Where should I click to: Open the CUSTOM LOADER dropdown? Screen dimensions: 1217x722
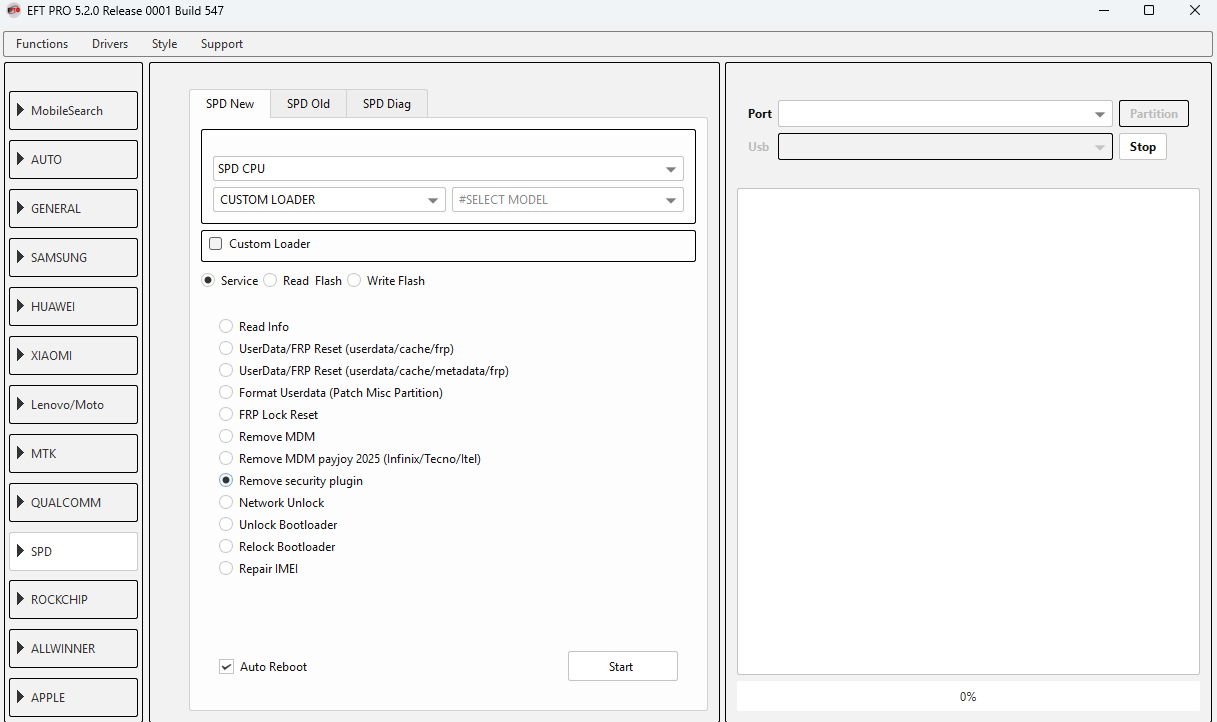(x=329, y=200)
